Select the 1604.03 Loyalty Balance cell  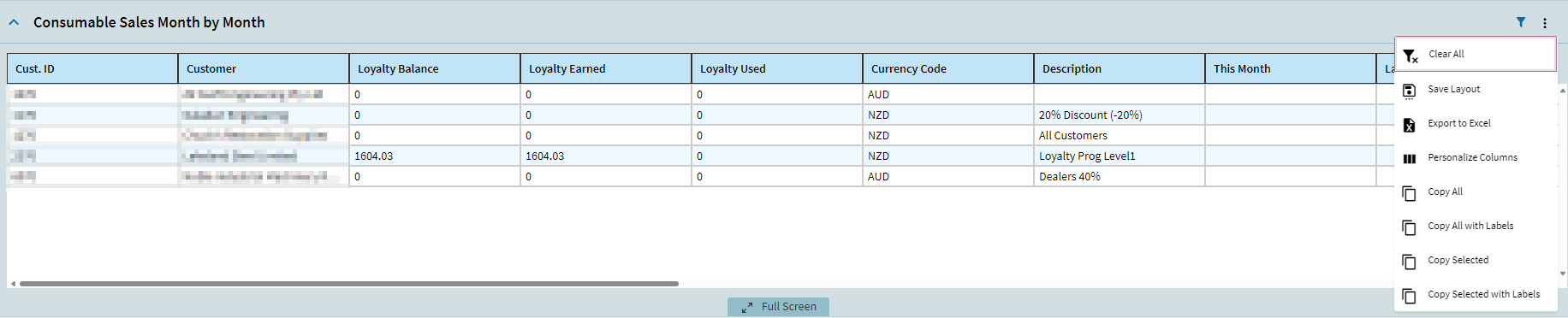click(435, 156)
